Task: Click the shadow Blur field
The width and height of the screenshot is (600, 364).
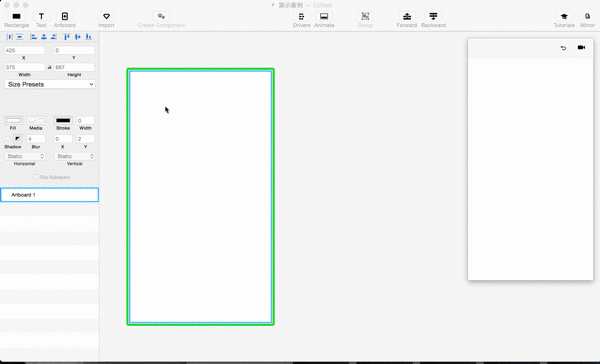Action: click(x=36, y=139)
